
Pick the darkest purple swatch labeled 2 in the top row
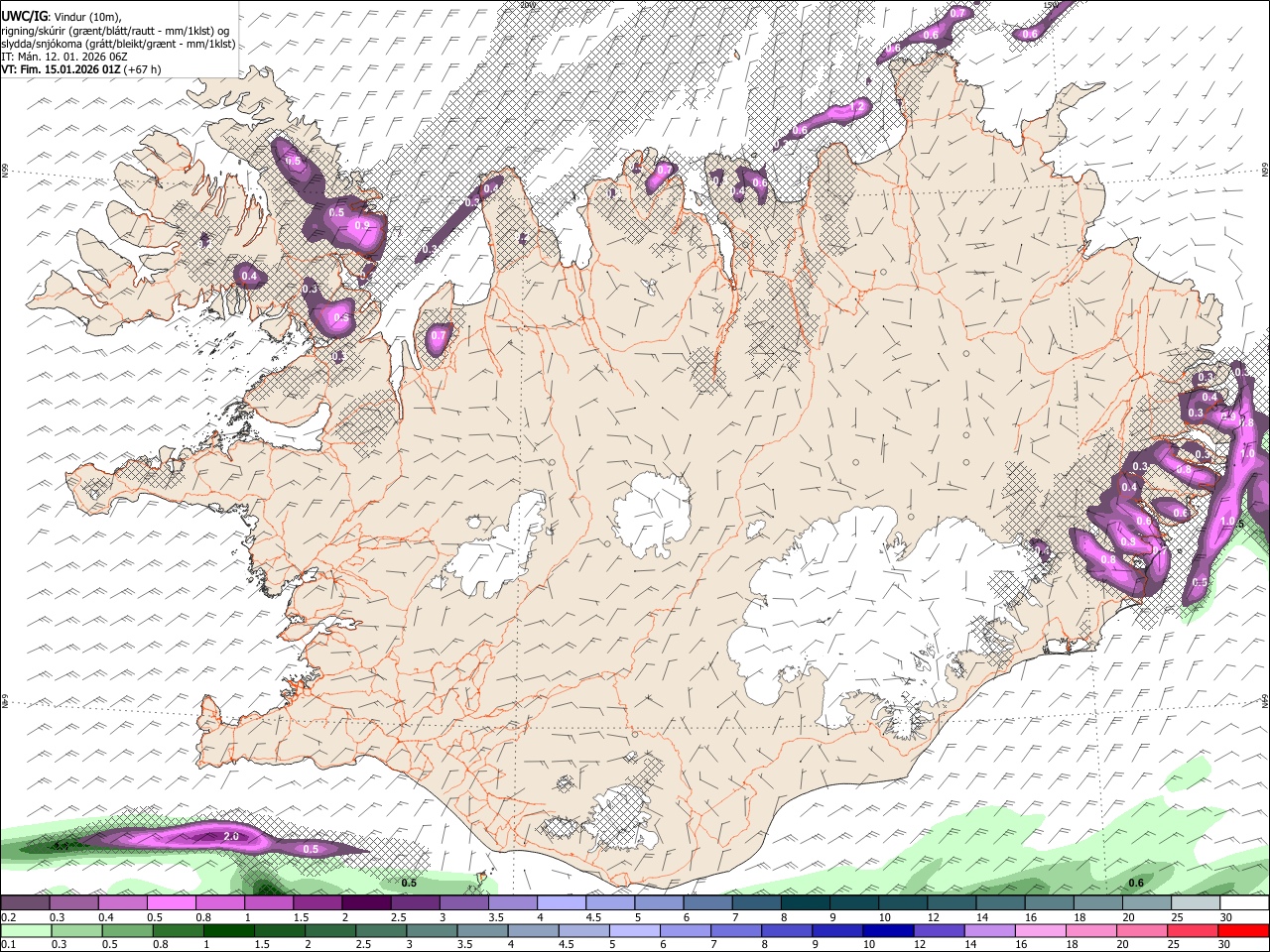pos(366,903)
